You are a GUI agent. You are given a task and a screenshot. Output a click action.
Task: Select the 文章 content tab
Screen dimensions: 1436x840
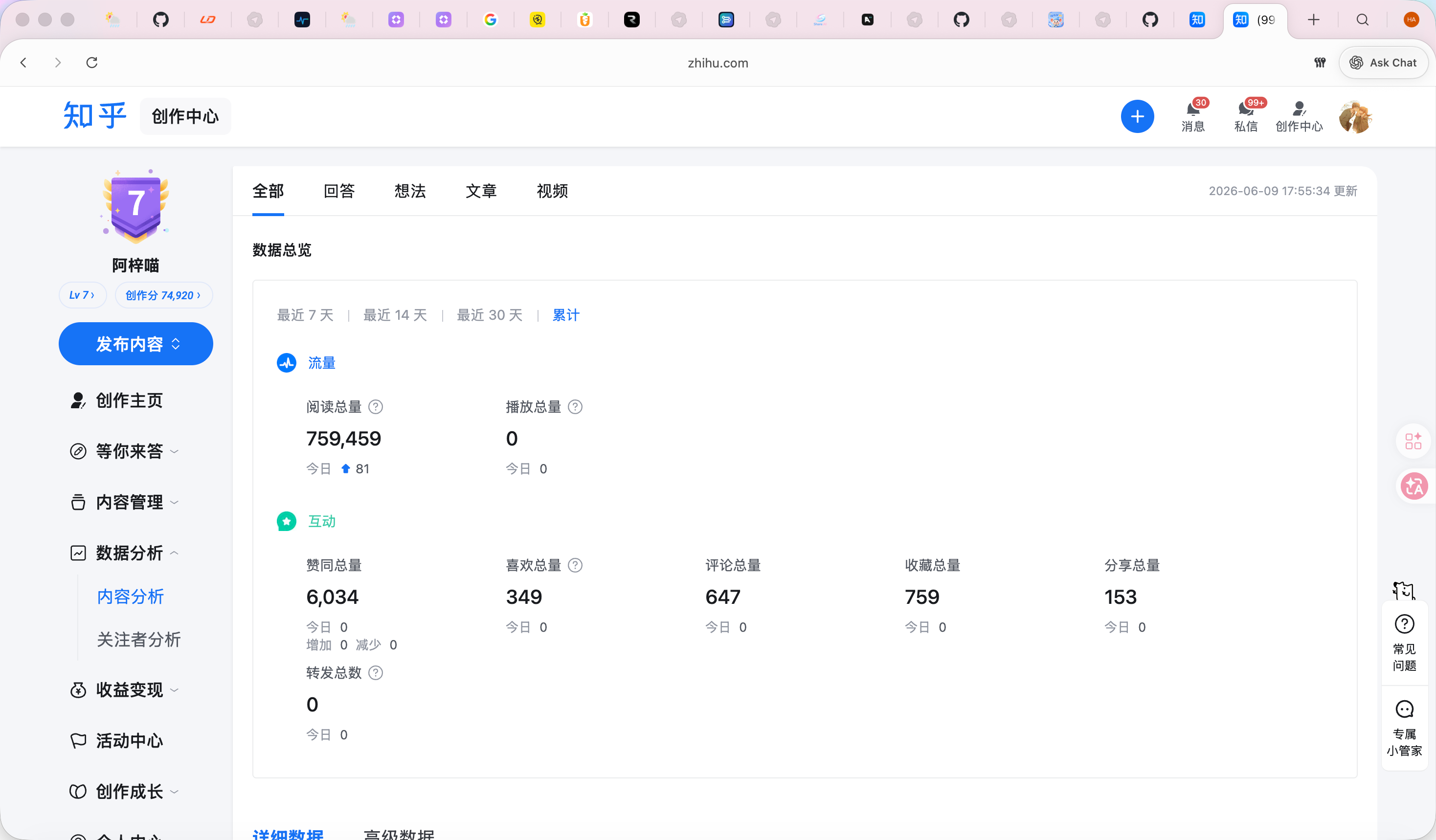(481, 191)
